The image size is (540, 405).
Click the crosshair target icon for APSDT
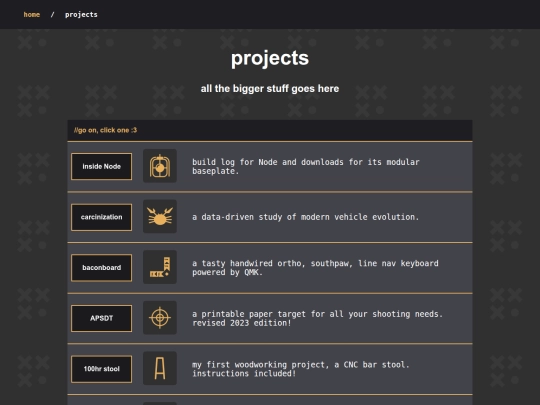tap(160, 318)
